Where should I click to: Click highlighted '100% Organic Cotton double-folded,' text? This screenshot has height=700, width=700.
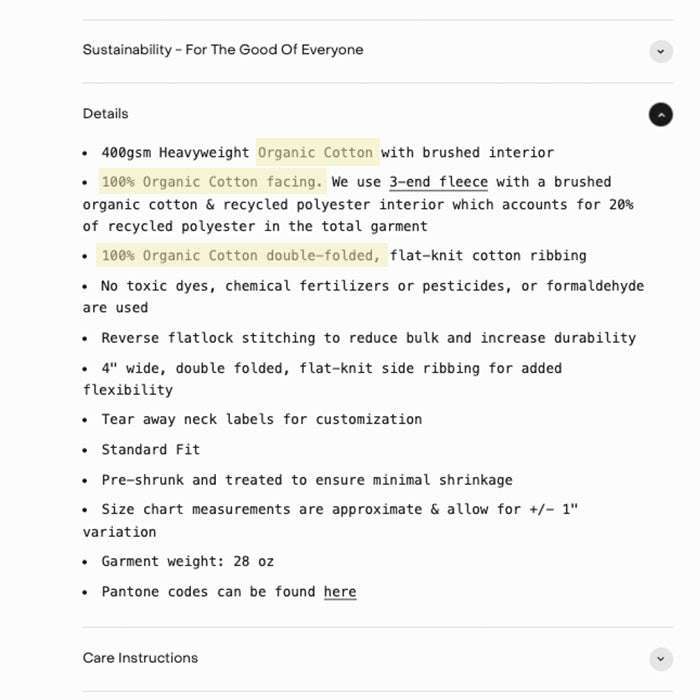tap(241, 256)
